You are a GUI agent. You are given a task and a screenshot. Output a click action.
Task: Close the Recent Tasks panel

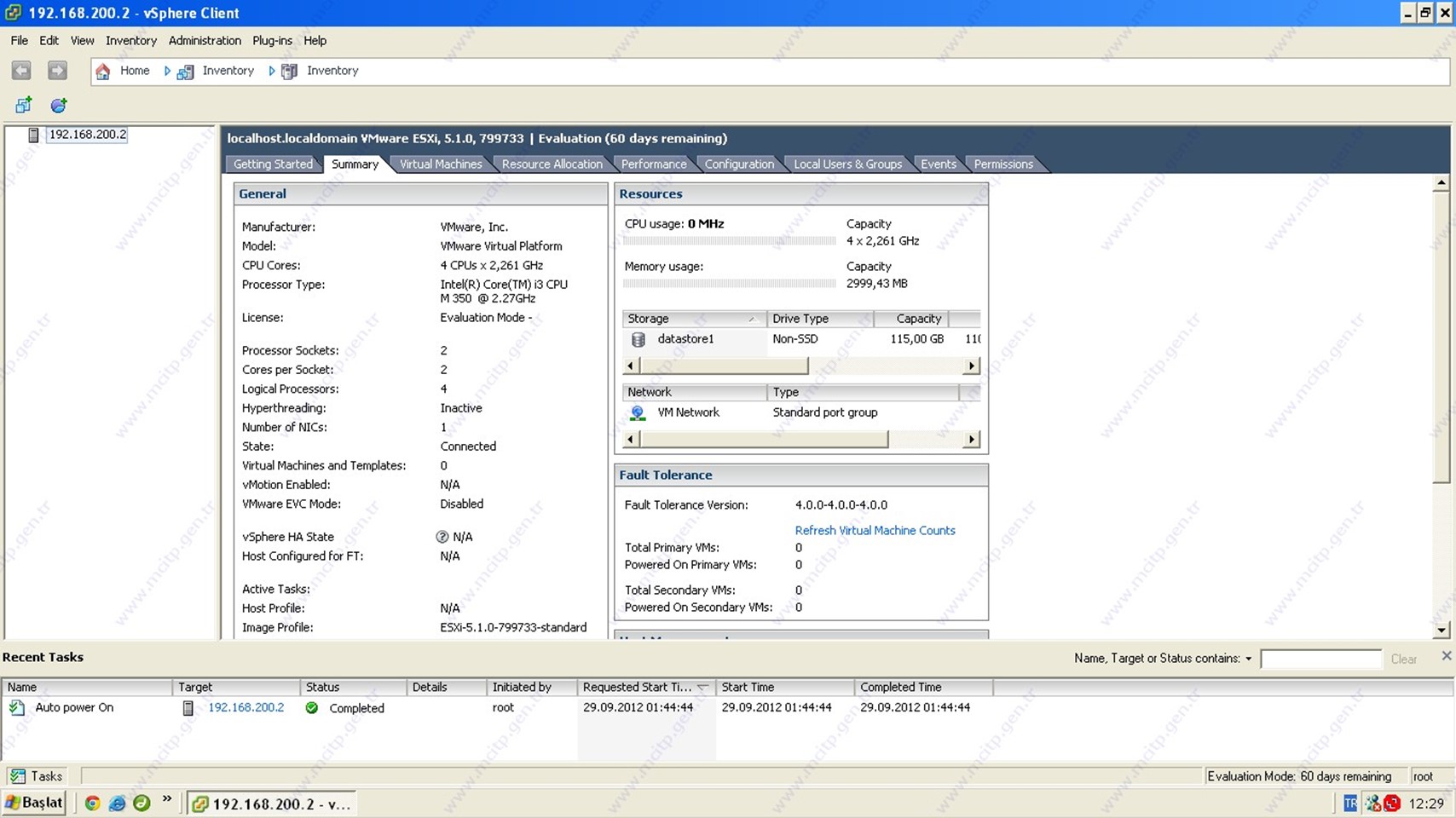1446,655
